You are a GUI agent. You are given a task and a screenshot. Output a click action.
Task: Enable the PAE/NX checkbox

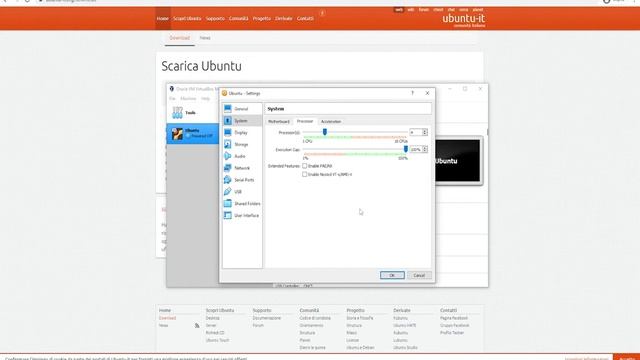click(304, 166)
